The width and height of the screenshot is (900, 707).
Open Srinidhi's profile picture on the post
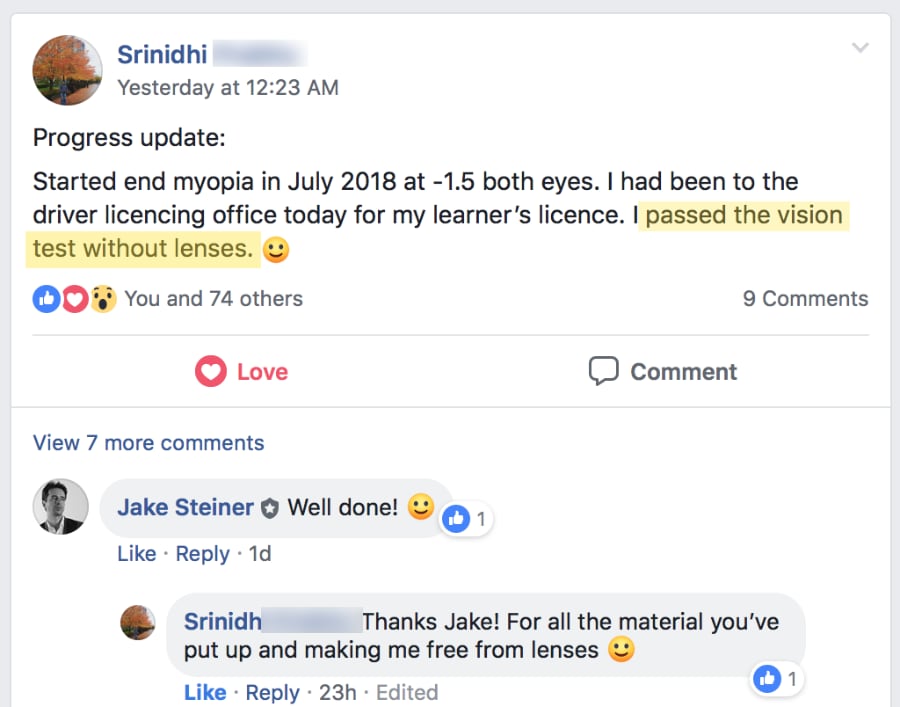pos(67,70)
